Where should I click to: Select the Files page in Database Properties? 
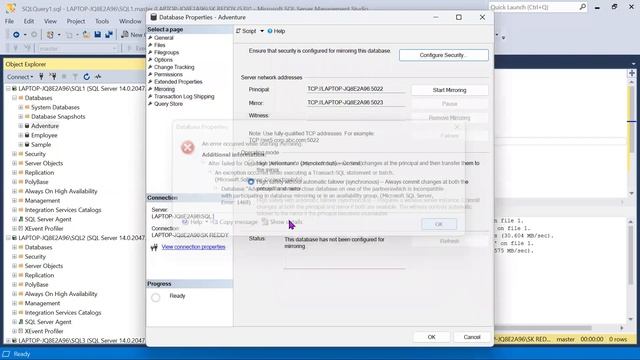click(160, 45)
